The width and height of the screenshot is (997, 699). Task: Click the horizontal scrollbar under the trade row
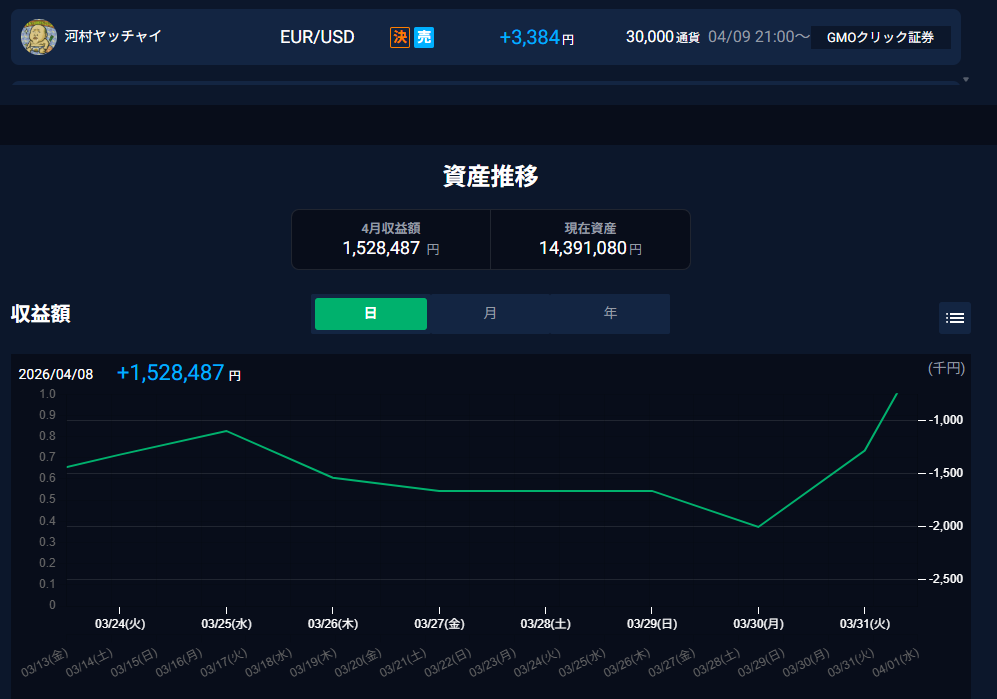[x=485, y=83]
